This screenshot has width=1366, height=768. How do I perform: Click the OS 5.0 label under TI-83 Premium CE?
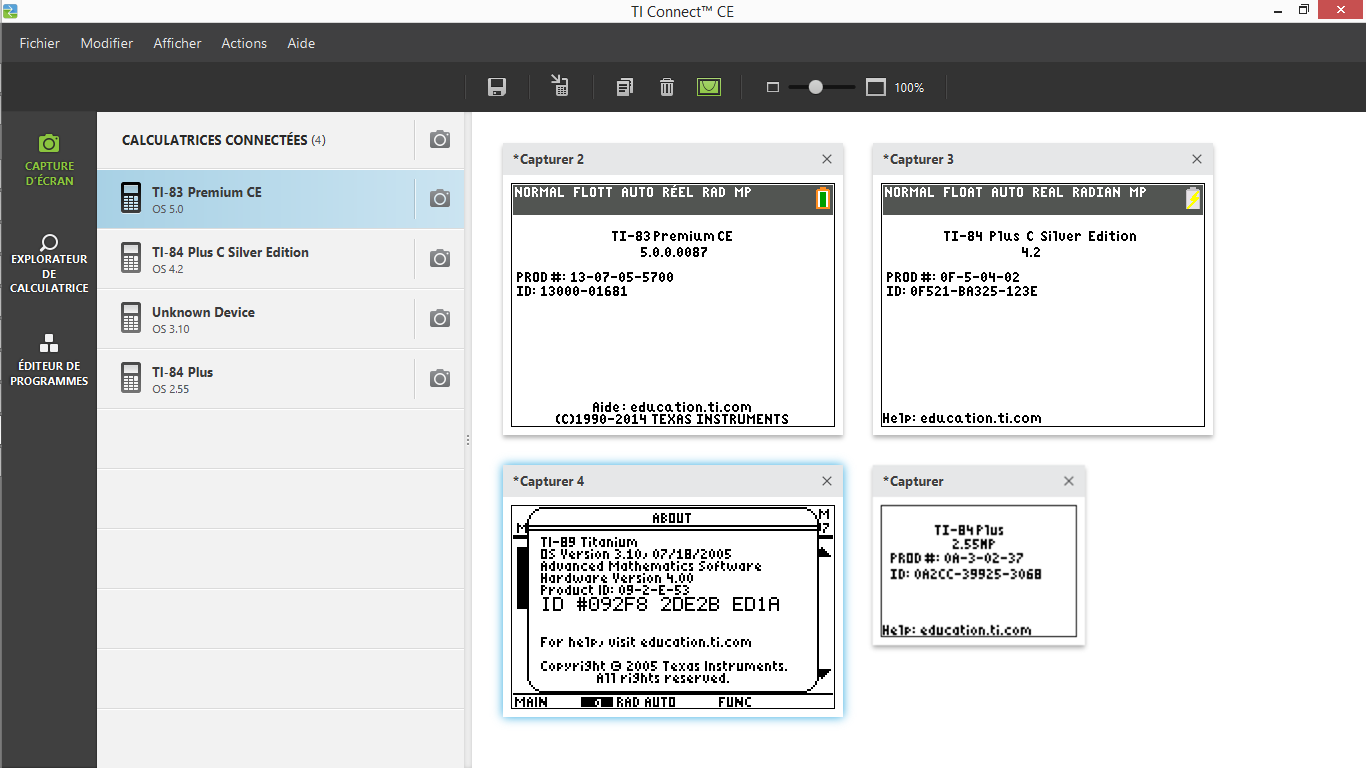168,209
